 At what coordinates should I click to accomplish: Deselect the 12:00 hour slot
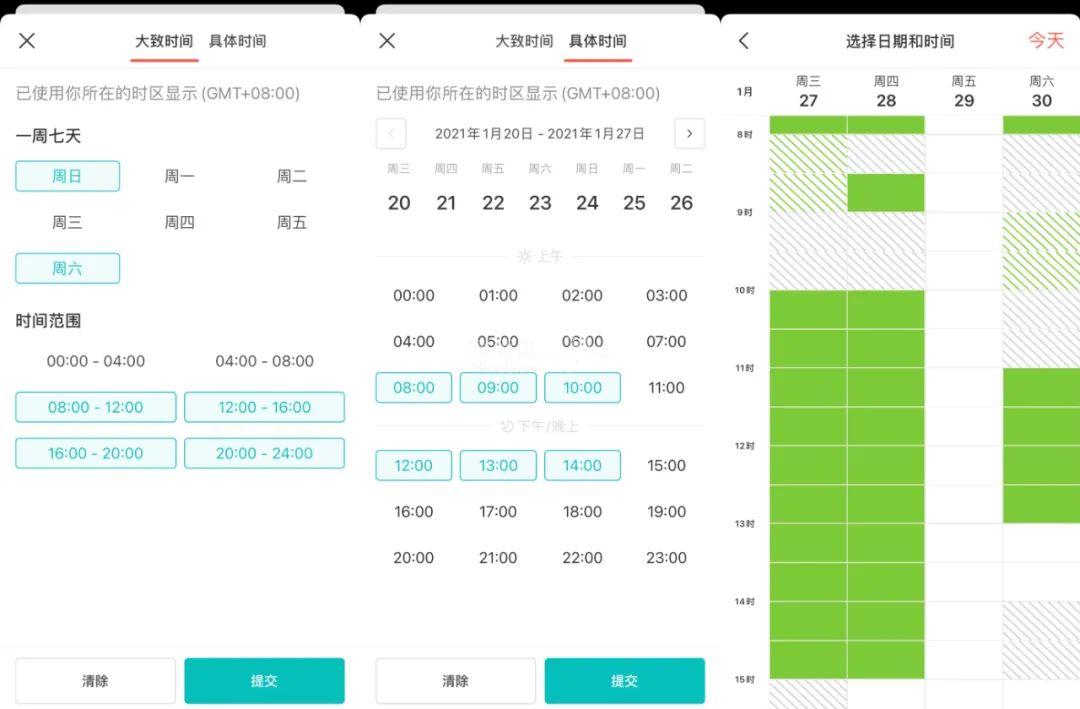[x=414, y=465]
